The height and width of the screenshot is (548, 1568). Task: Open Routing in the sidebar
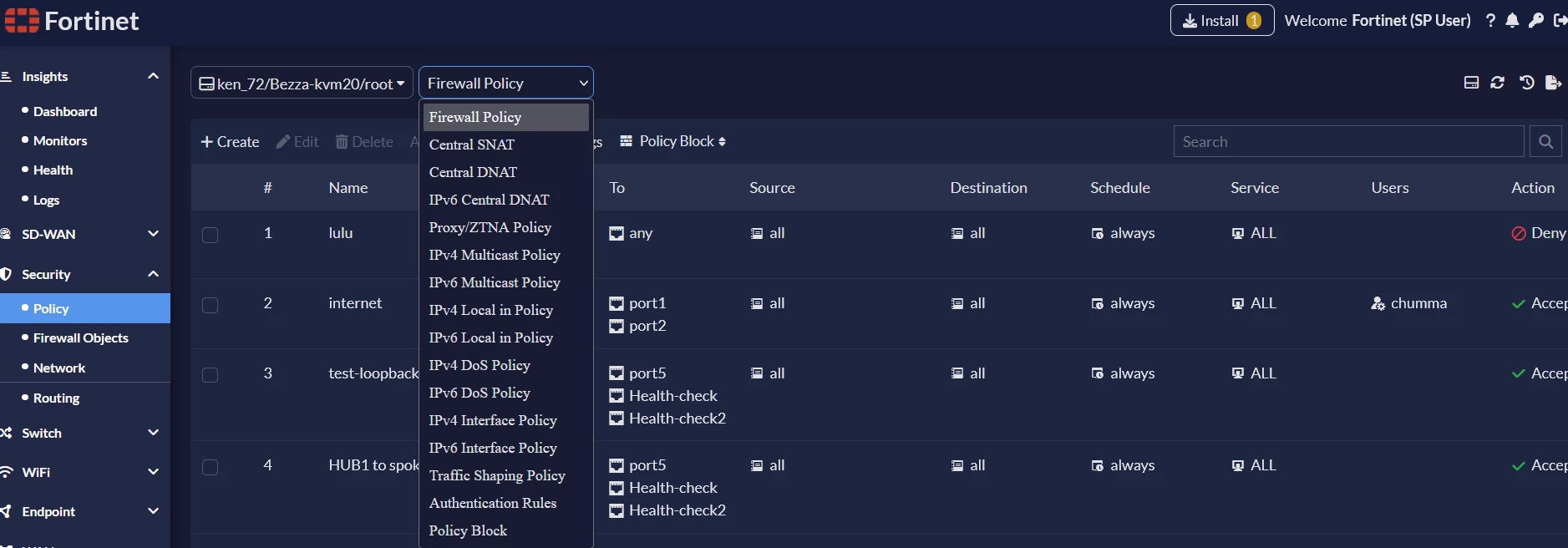[56, 398]
